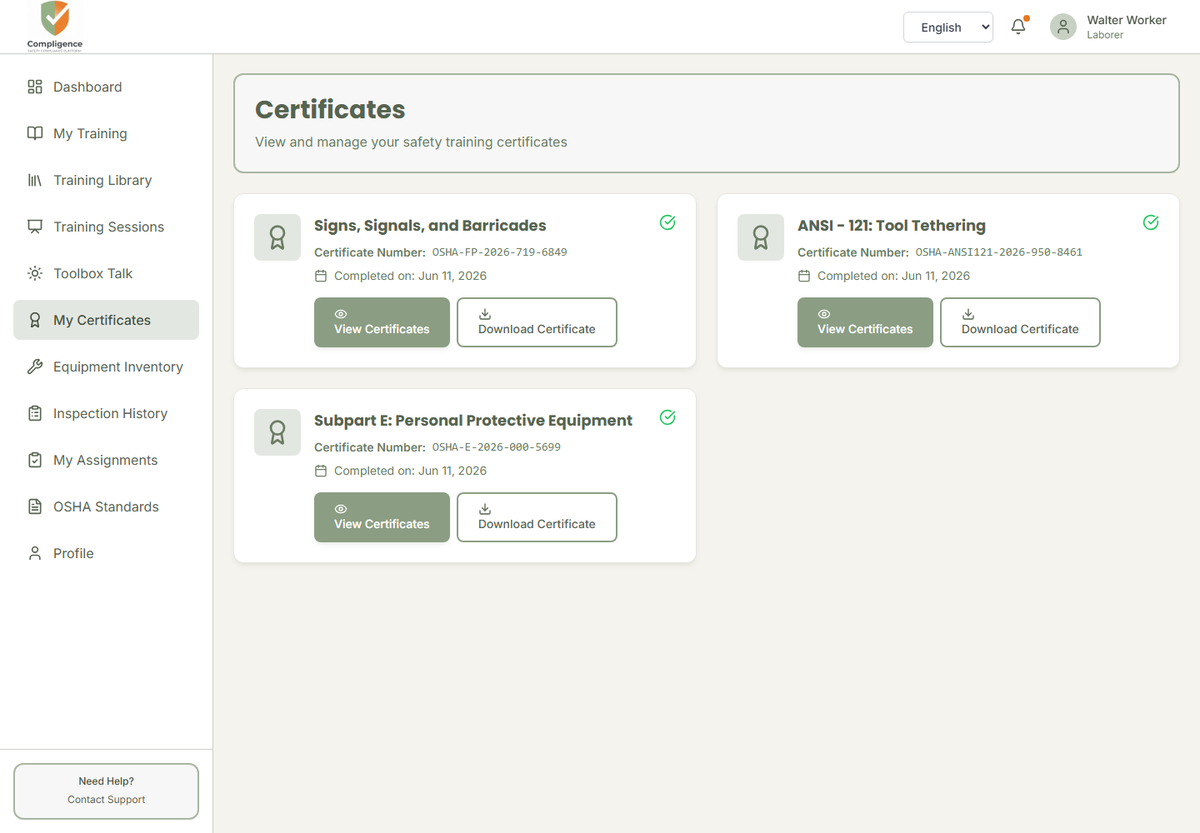This screenshot has height=833, width=1200.
Task: Open the English language dropdown
Action: tap(948, 27)
